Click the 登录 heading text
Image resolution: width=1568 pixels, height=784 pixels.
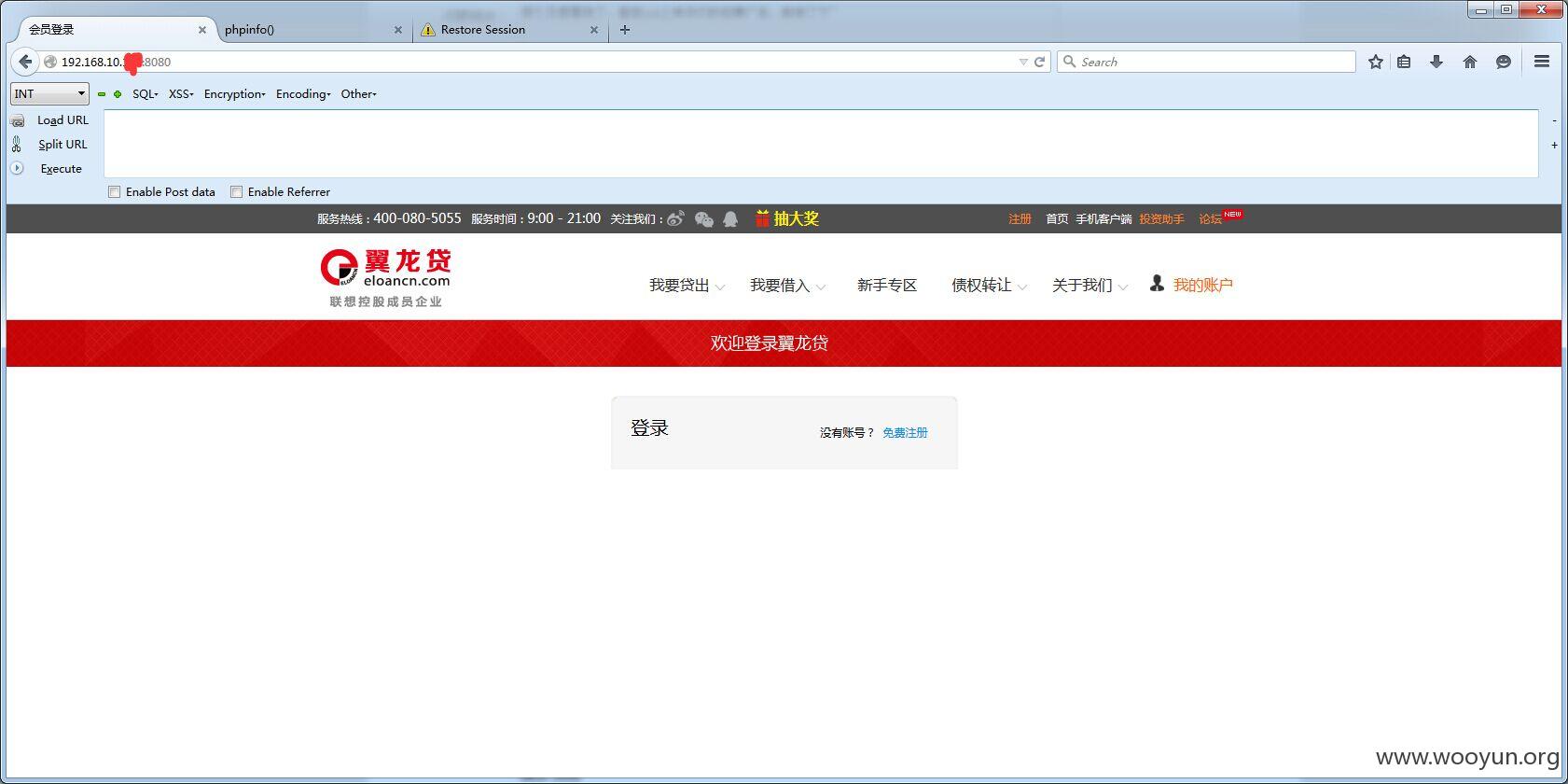click(x=649, y=428)
